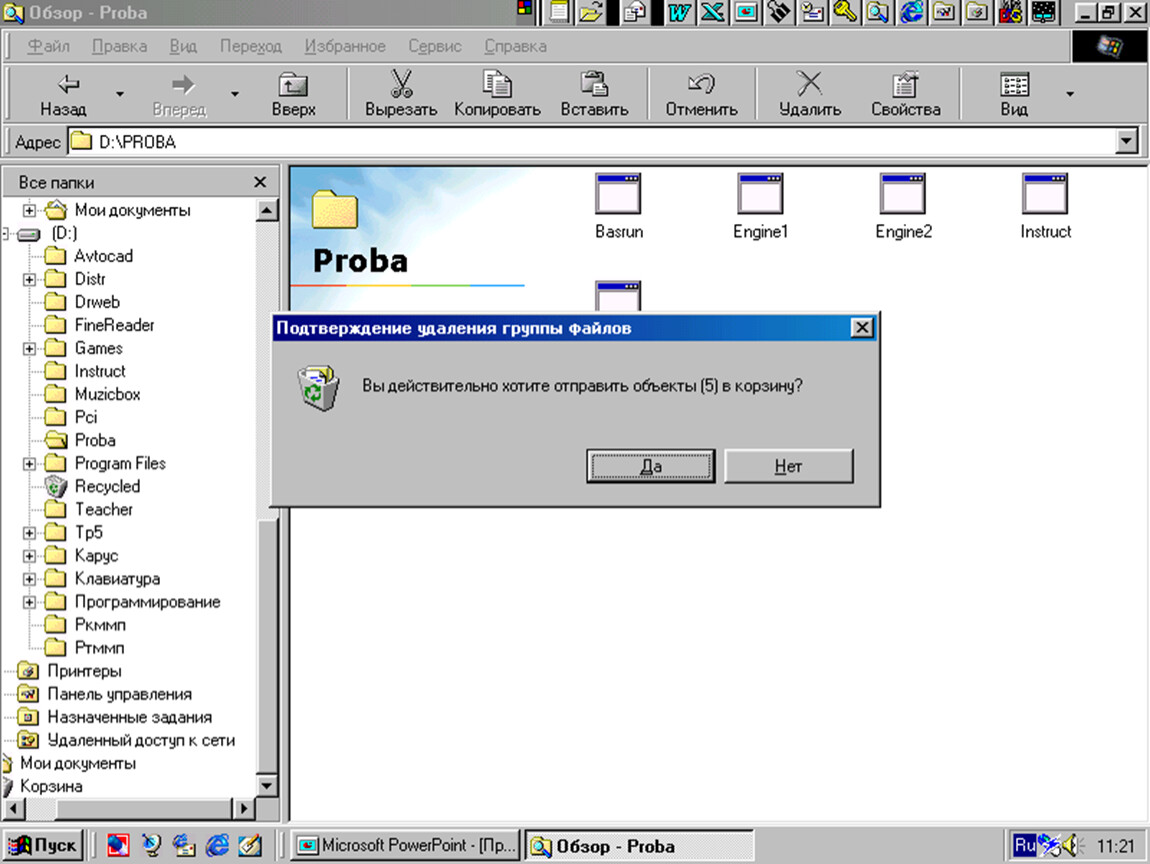The height and width of the screenshot is (864, 1150).
Task: Click the binder clip icon in the shortcut bar
Action: point(780,12)
